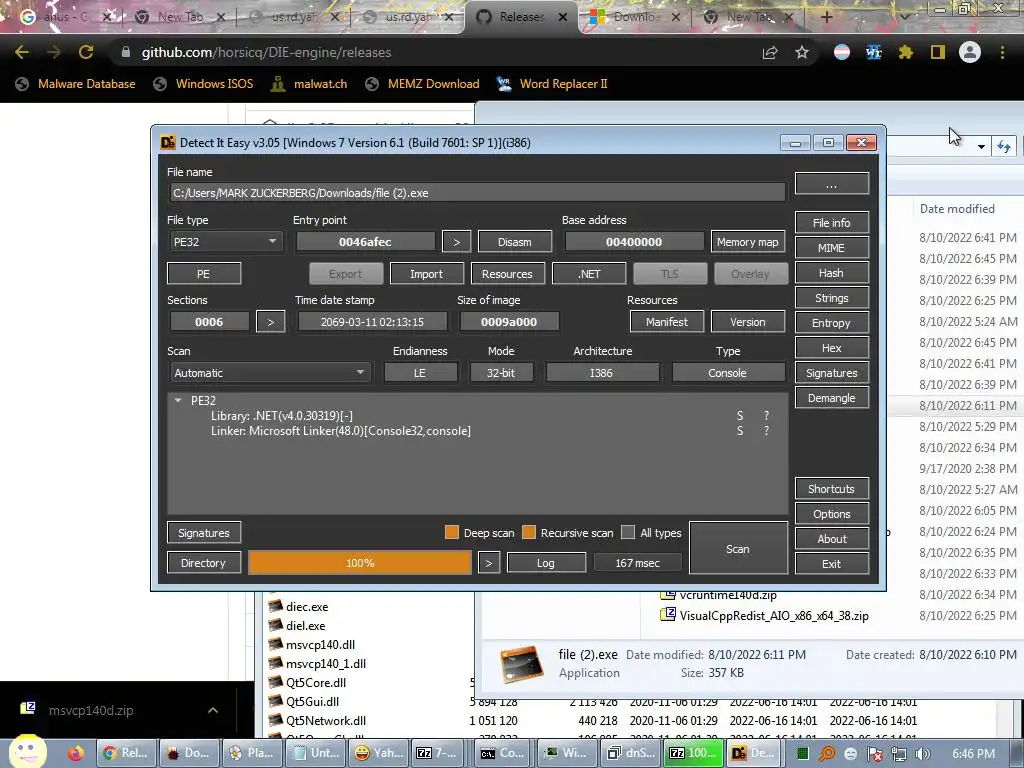Open the malwat.ch bookmark
The width and height of the screenshot is (1024, 768).
309,84
